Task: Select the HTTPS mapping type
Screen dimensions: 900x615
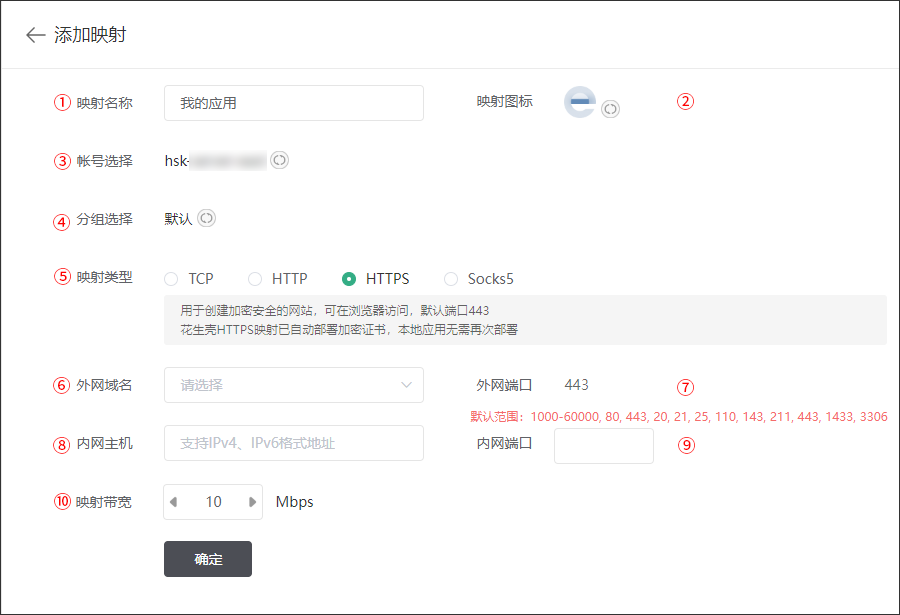Action: (349, 279)
